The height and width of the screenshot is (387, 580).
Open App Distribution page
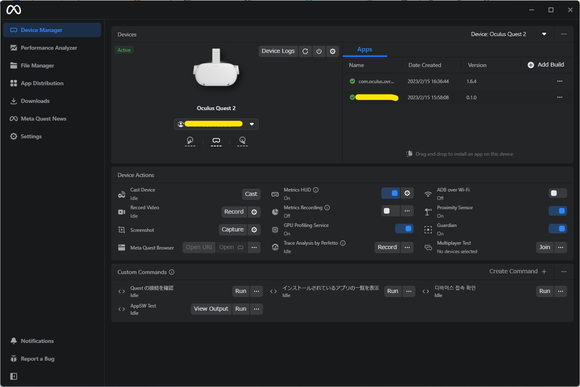tap(42, 83)
